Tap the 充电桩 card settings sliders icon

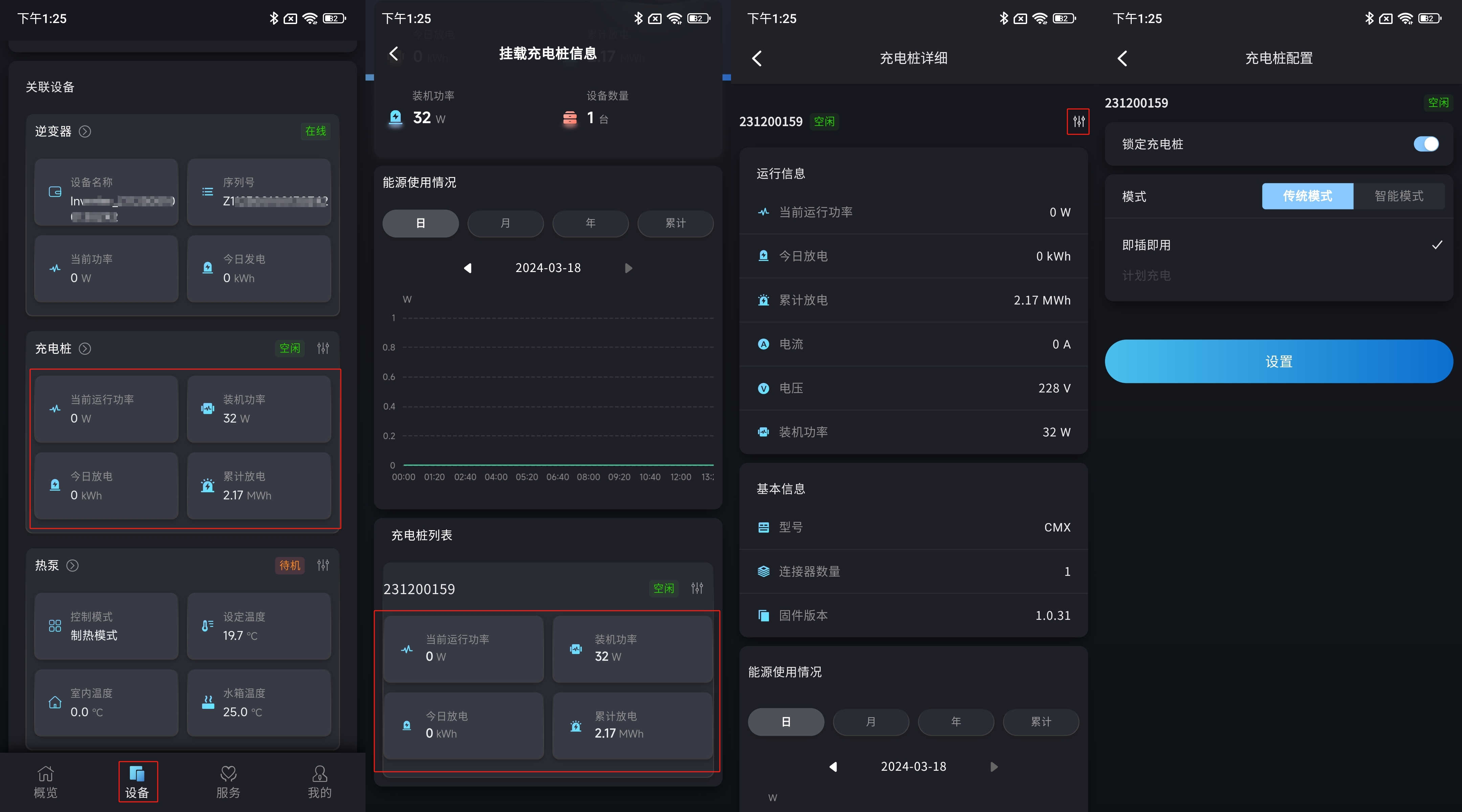coord(323,348)
